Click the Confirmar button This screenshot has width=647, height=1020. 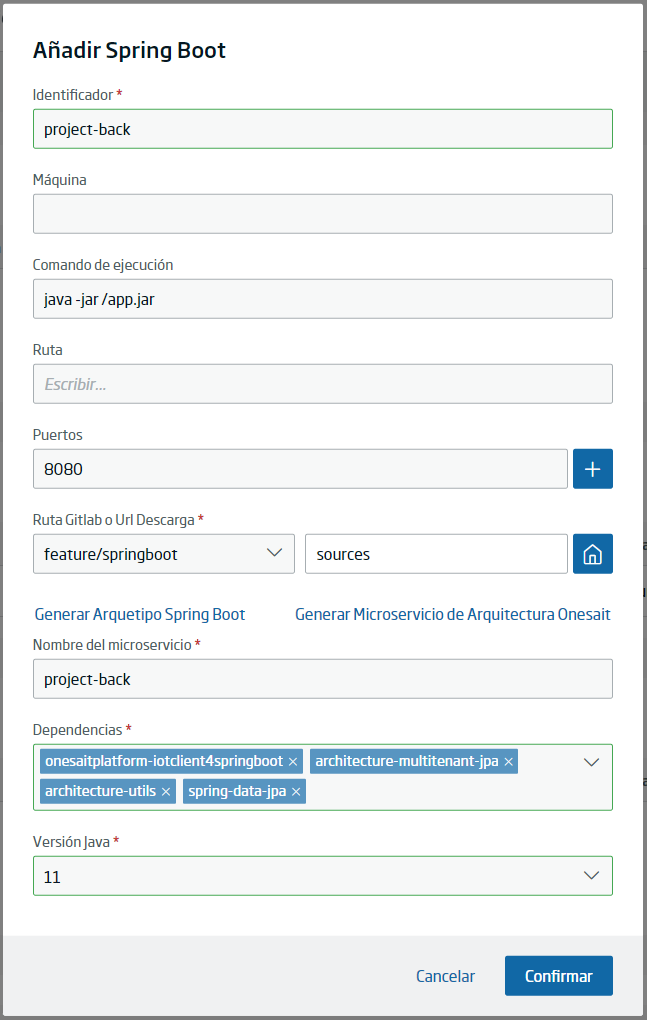click(559, 976)
